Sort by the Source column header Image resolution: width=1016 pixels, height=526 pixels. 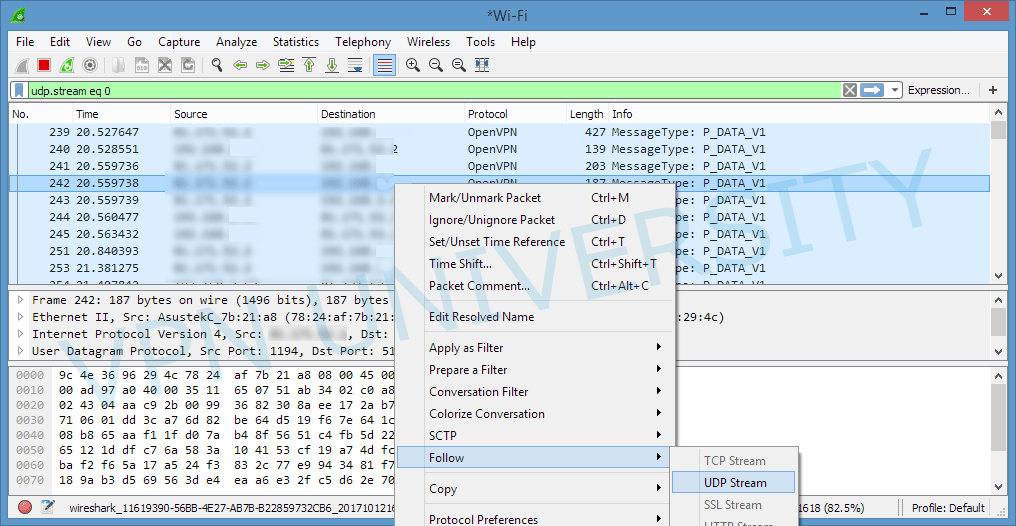coord(244,114)
